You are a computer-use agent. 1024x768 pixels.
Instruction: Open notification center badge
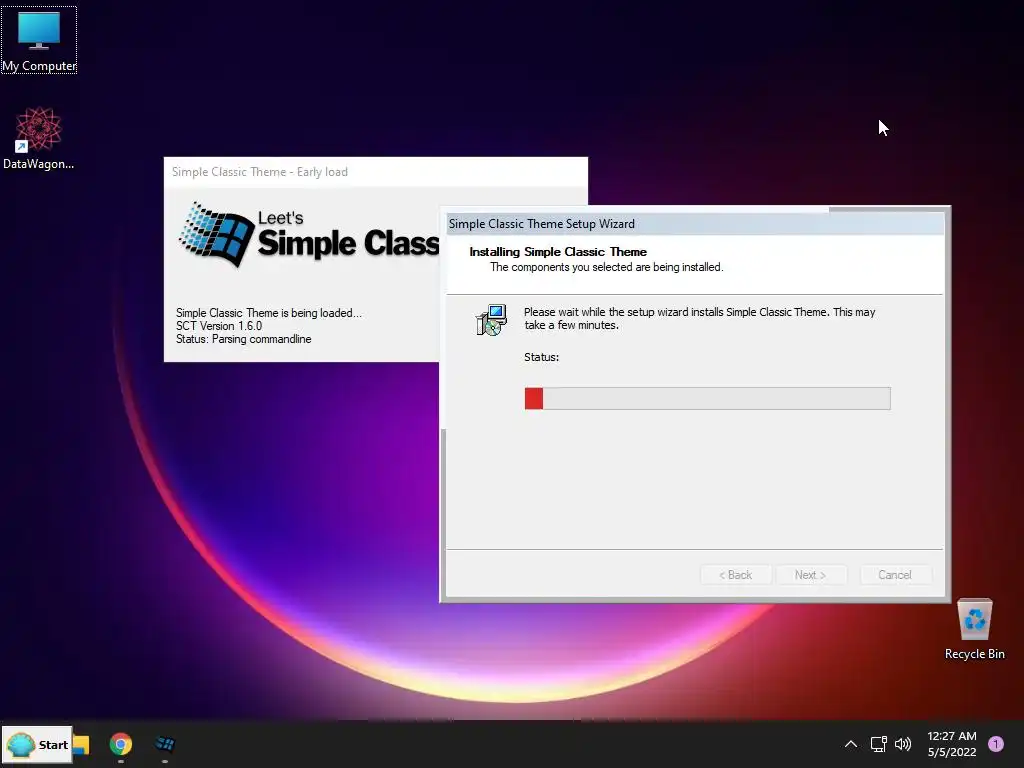pos(996,744)
